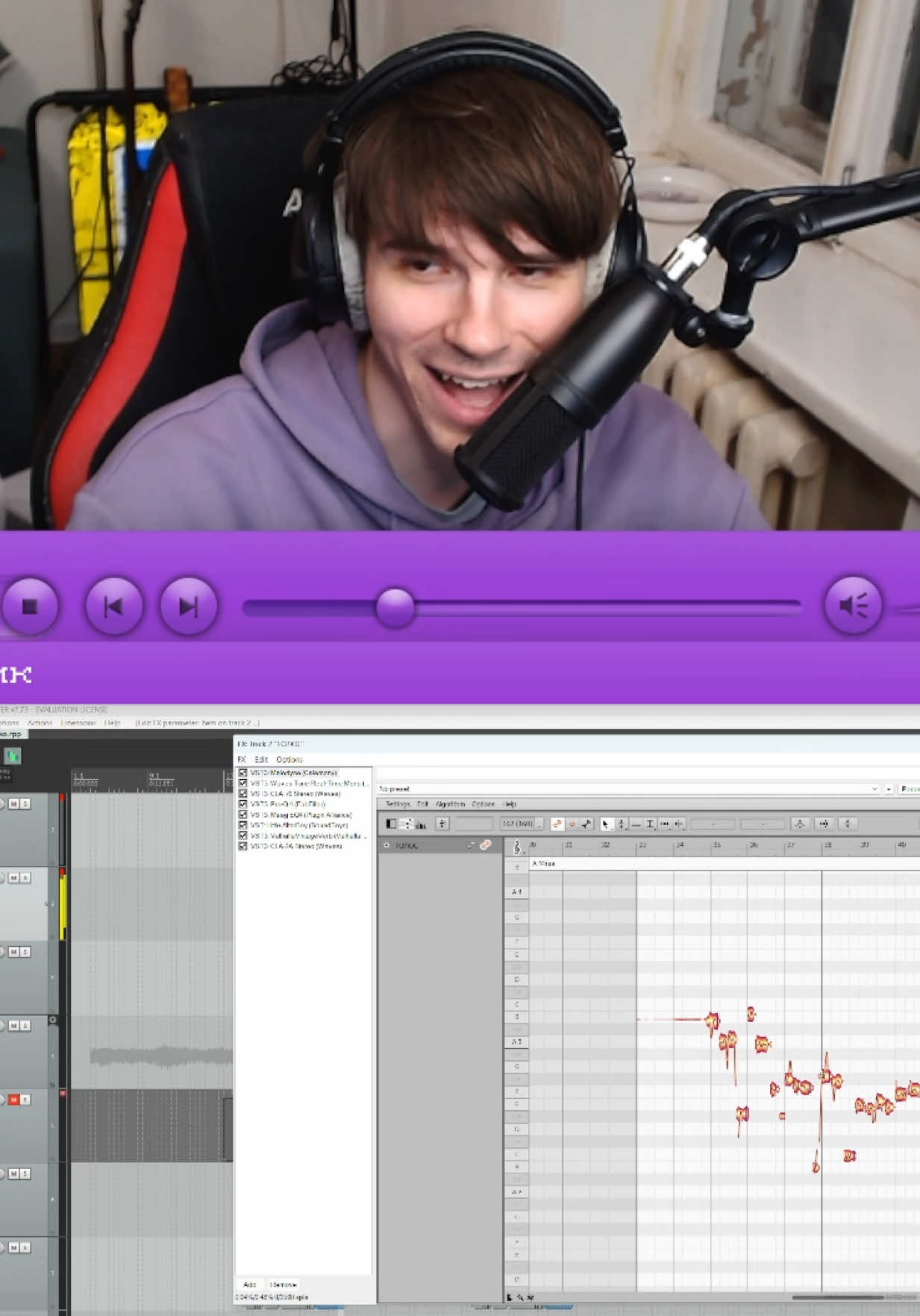The image size is (920, 1316).
Task: Click the plus button beside preset box
Action: coord(889,789)
